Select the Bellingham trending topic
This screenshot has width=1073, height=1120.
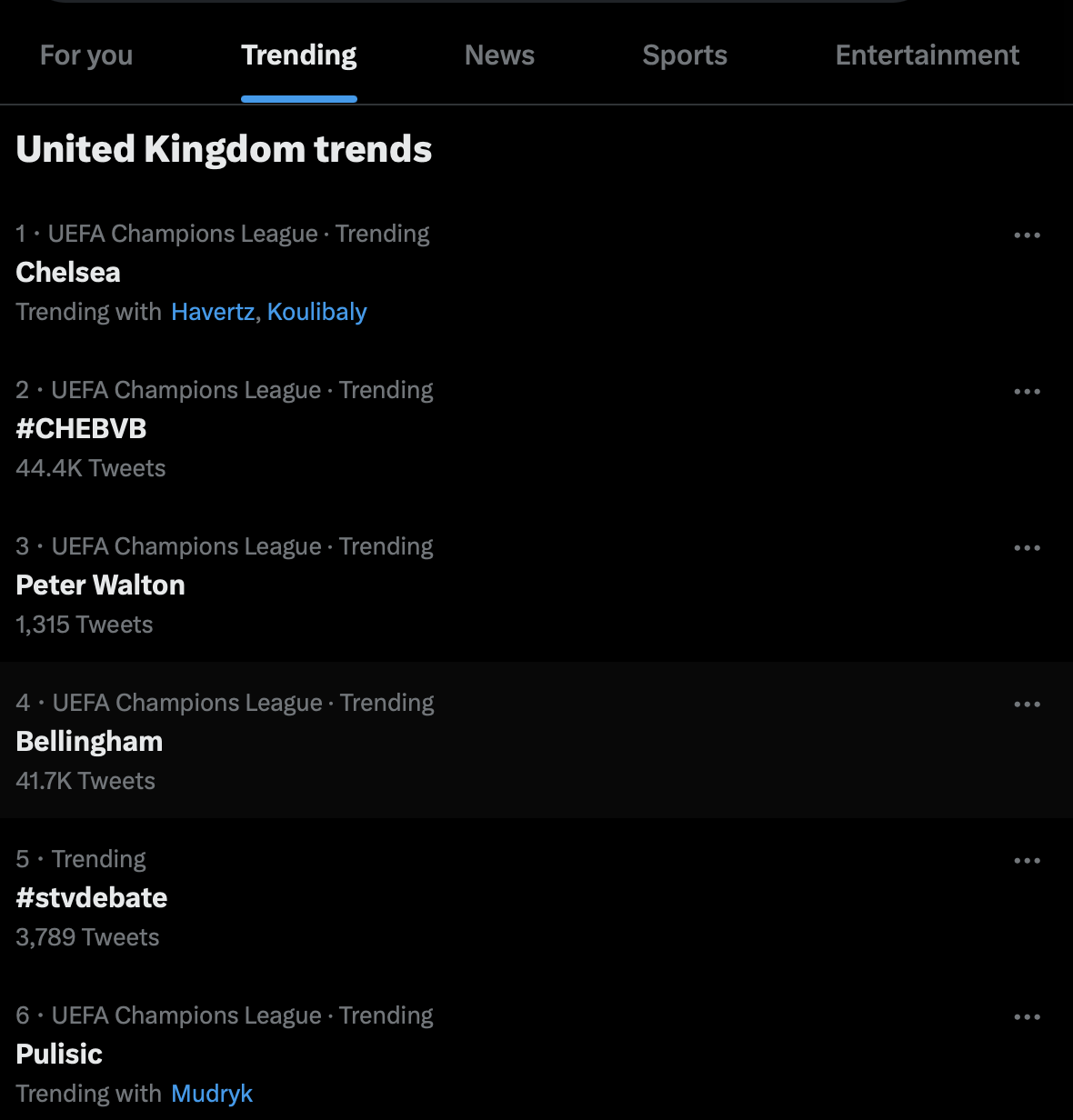point(89,742)
